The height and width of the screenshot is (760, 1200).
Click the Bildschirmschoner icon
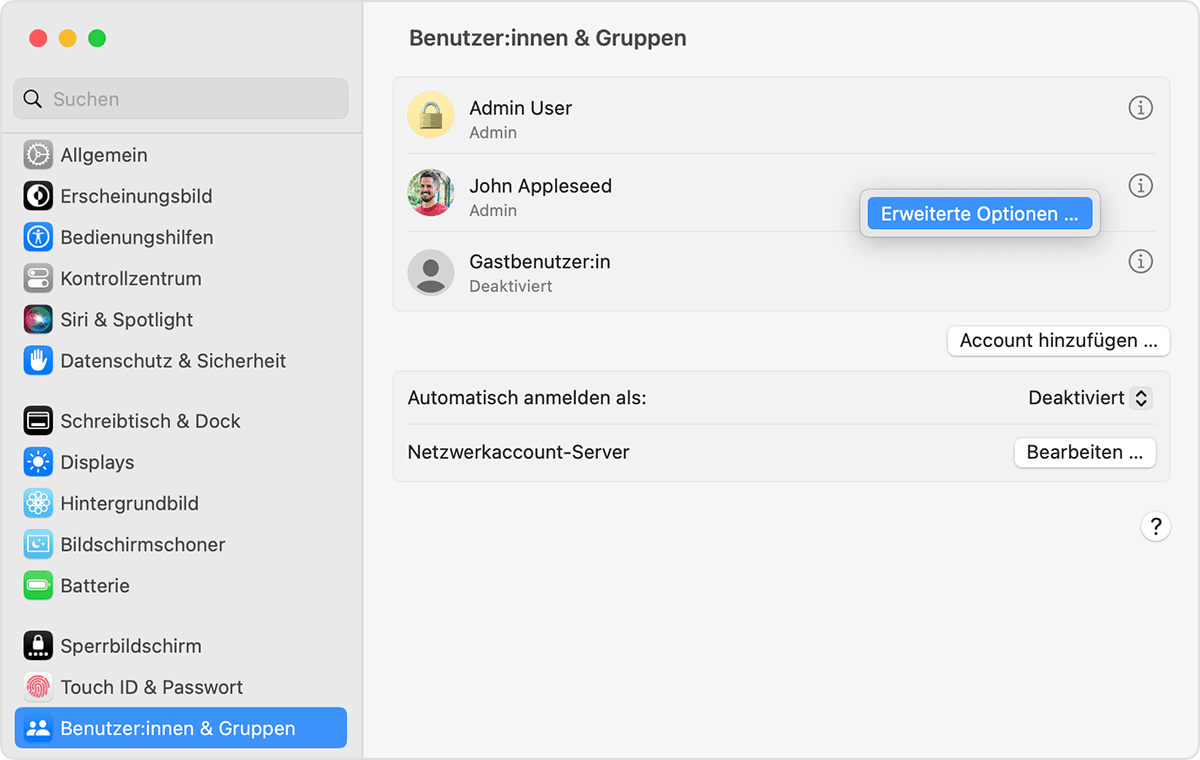(x=38, y=544)
